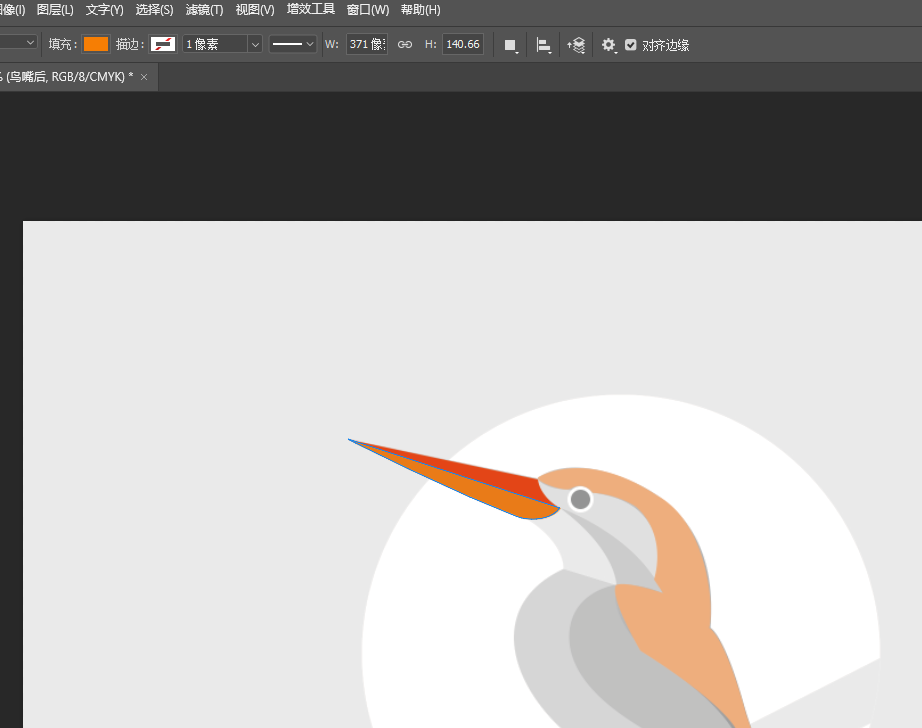
Task: Open the 文字(Y) menu
Action: pos(104,10)
